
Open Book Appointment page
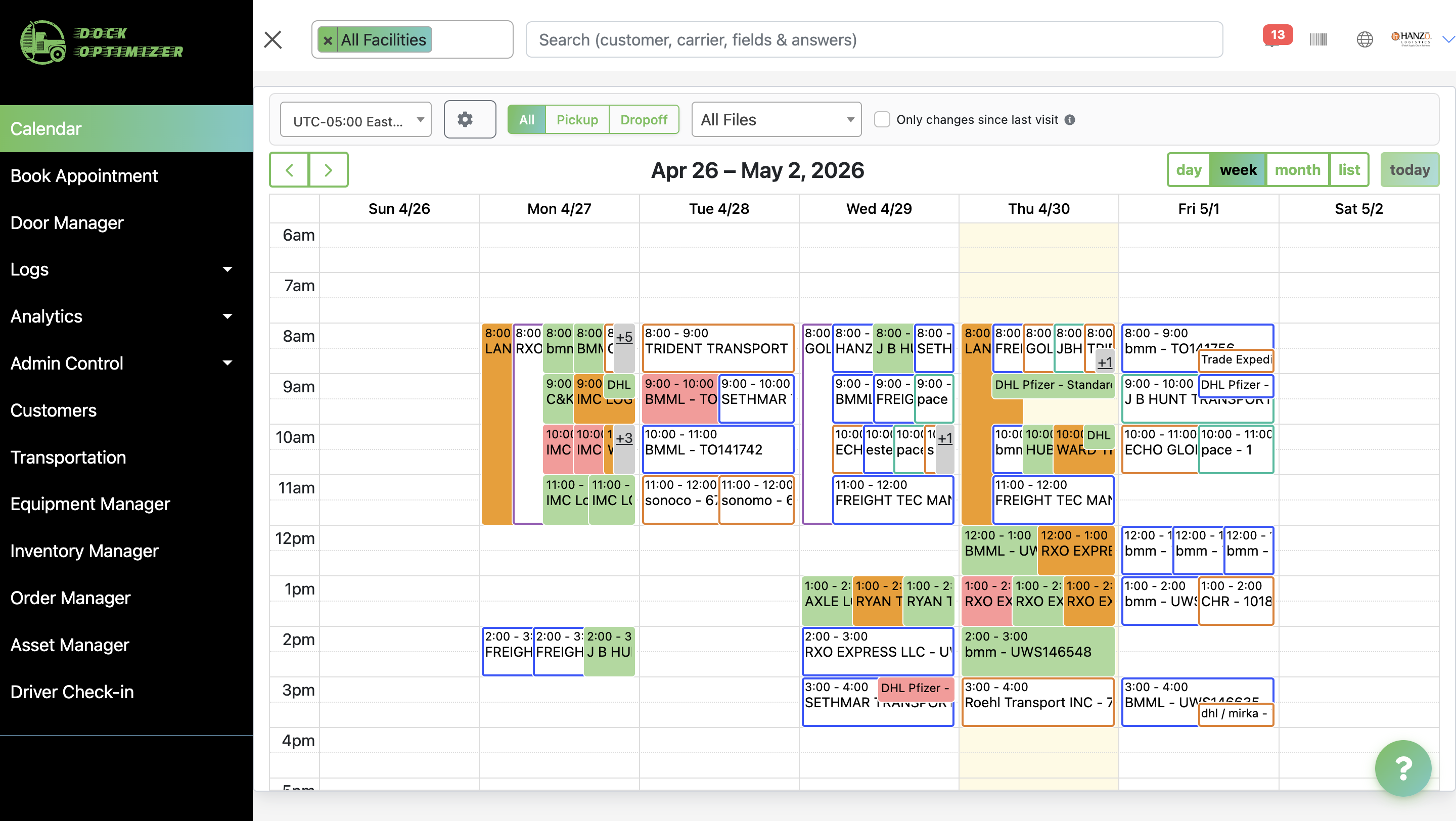(126, 176)
